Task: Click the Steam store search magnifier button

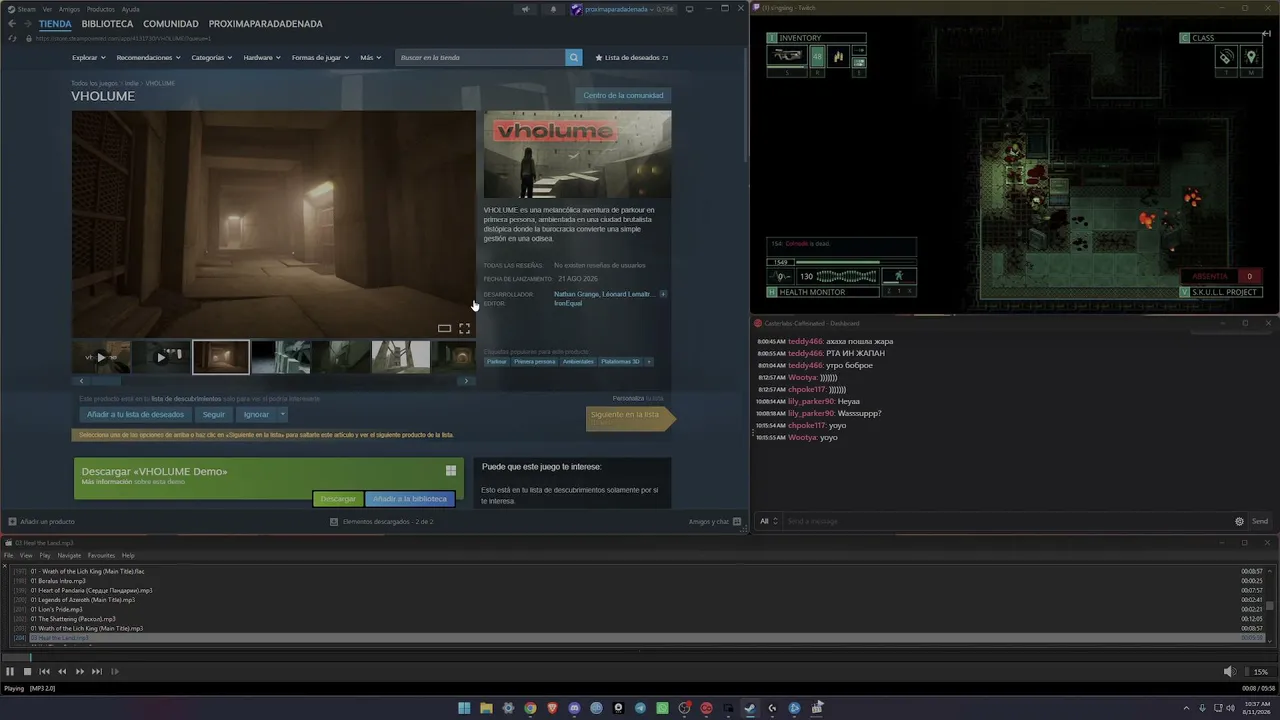Action: tap(574, 57)
